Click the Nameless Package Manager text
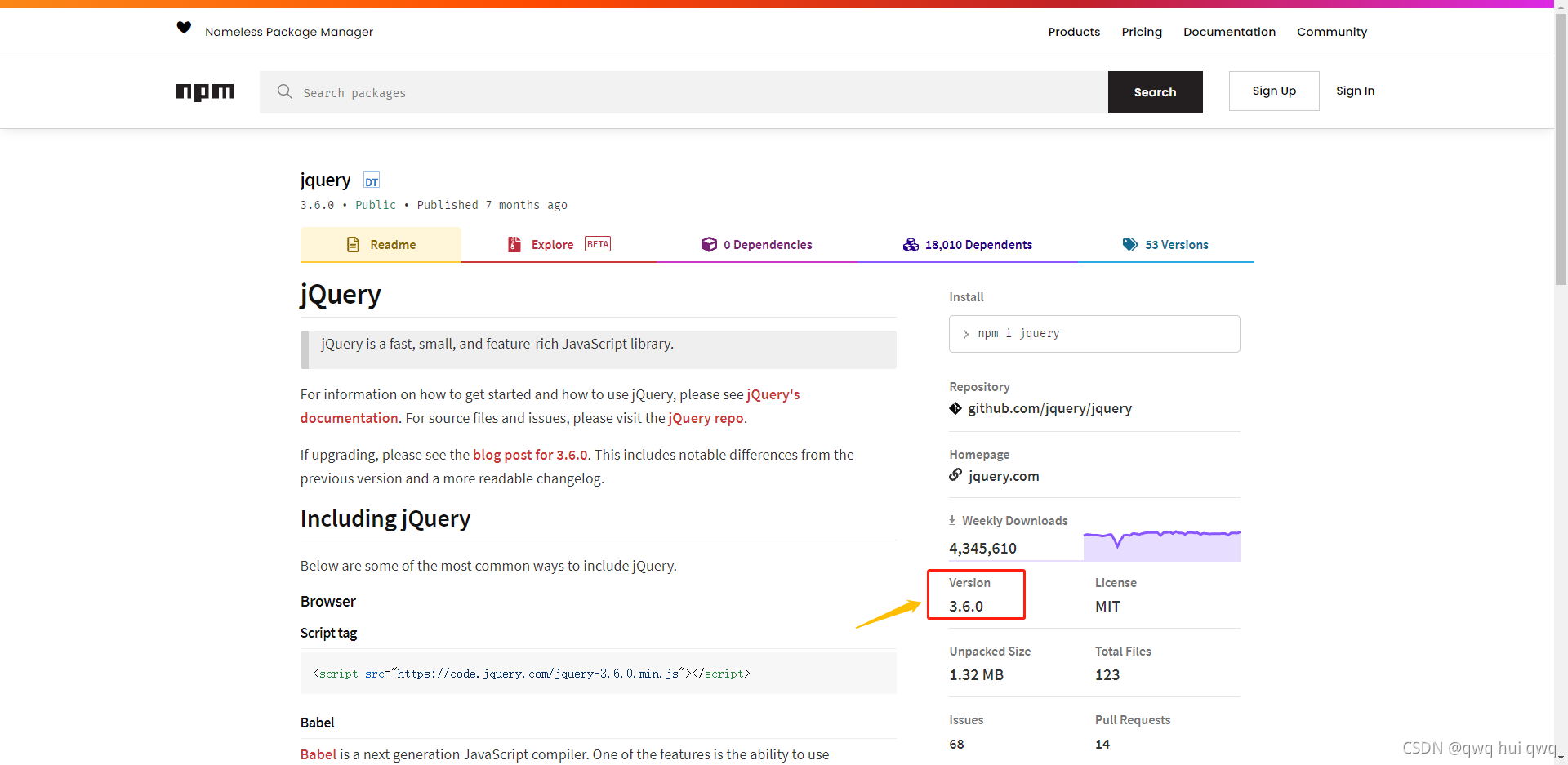This screenshot has height=765, width=1568. [x=289, y=32]
